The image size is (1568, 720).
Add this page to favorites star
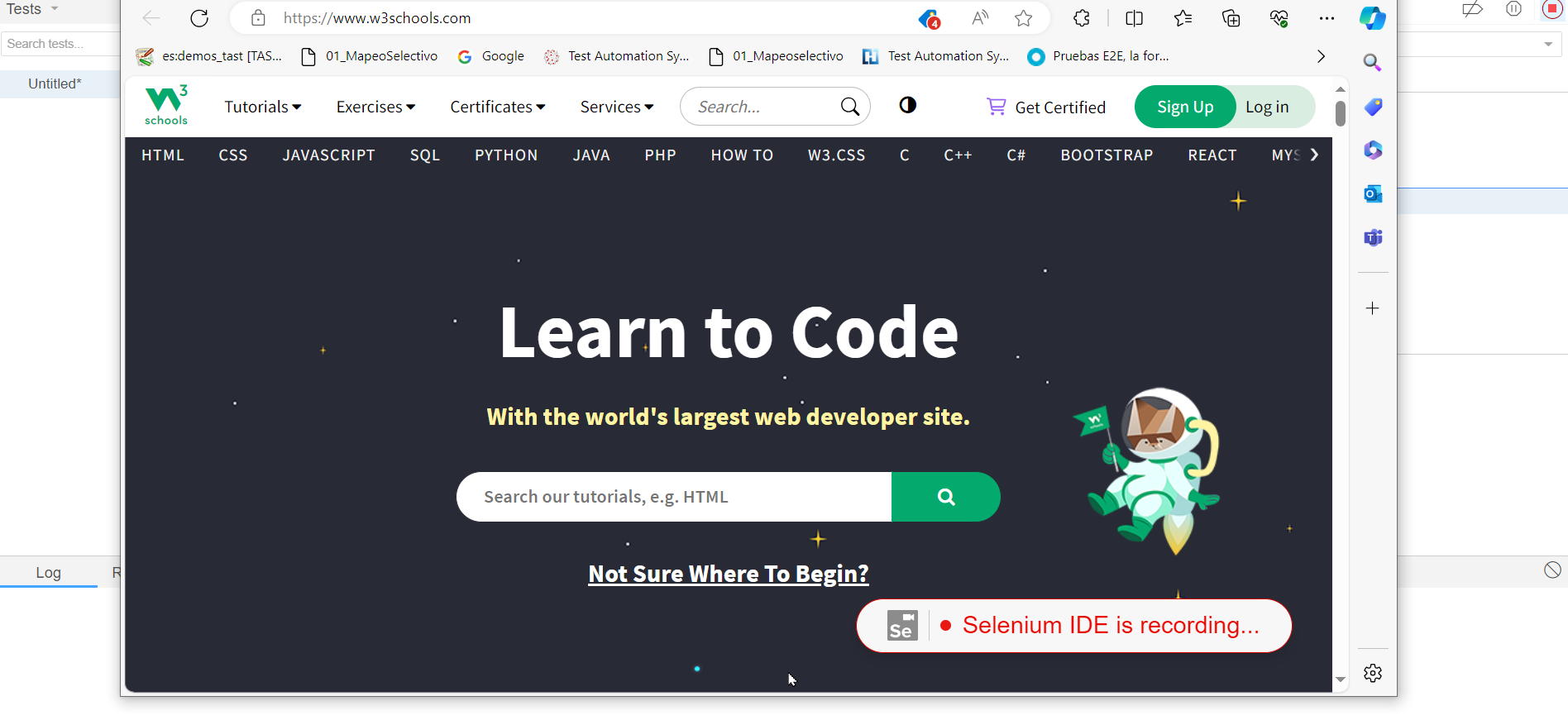[1024, 18]
